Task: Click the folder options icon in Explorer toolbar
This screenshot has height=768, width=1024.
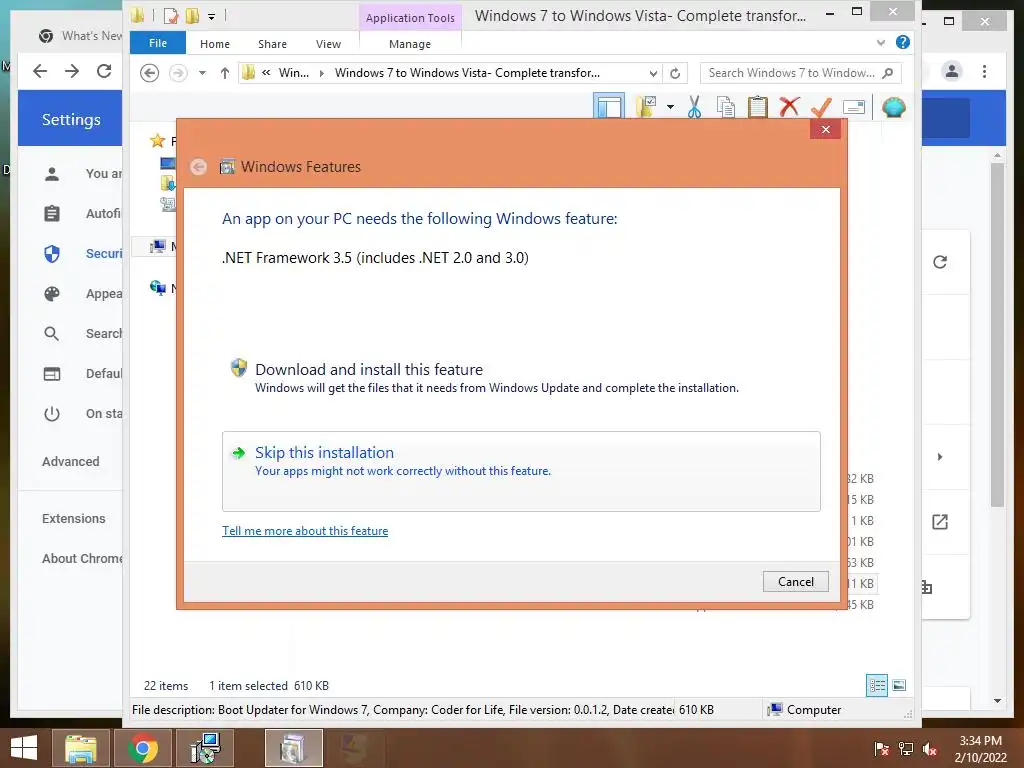Action: tap(646, 107)
